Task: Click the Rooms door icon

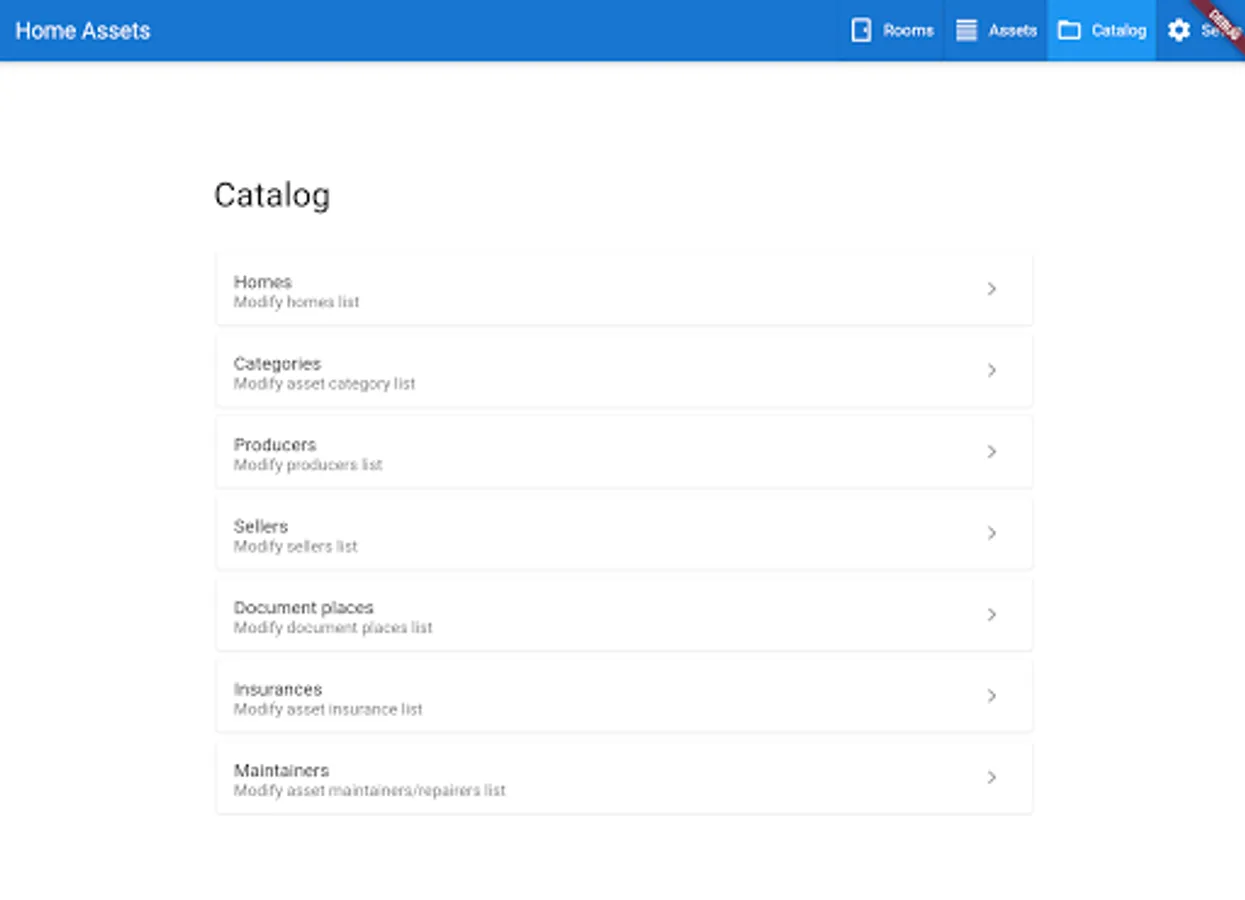Action: (x=861, y=30)
